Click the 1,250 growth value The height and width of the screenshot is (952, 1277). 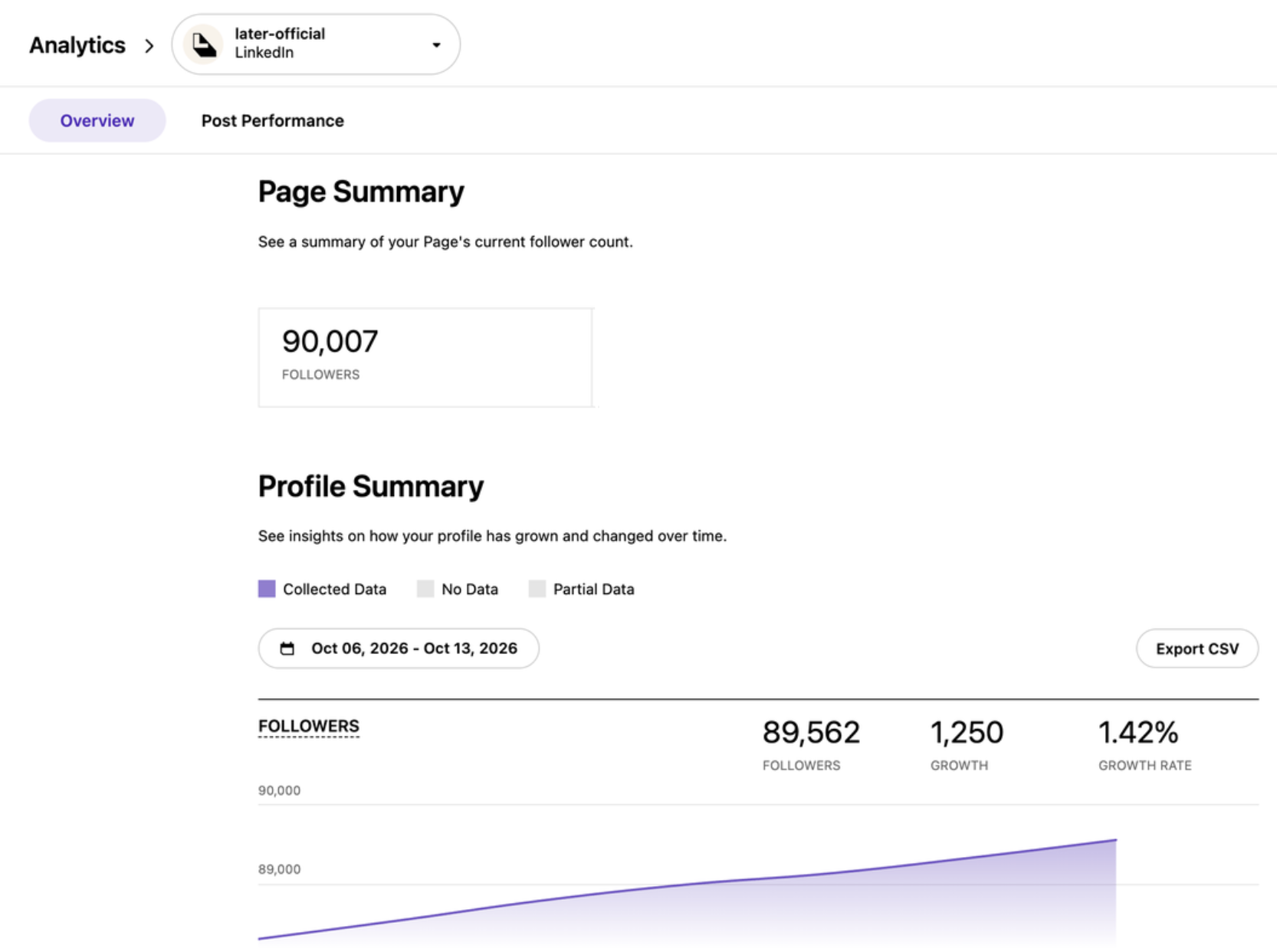pyautogui.click(x=967, y=732)
